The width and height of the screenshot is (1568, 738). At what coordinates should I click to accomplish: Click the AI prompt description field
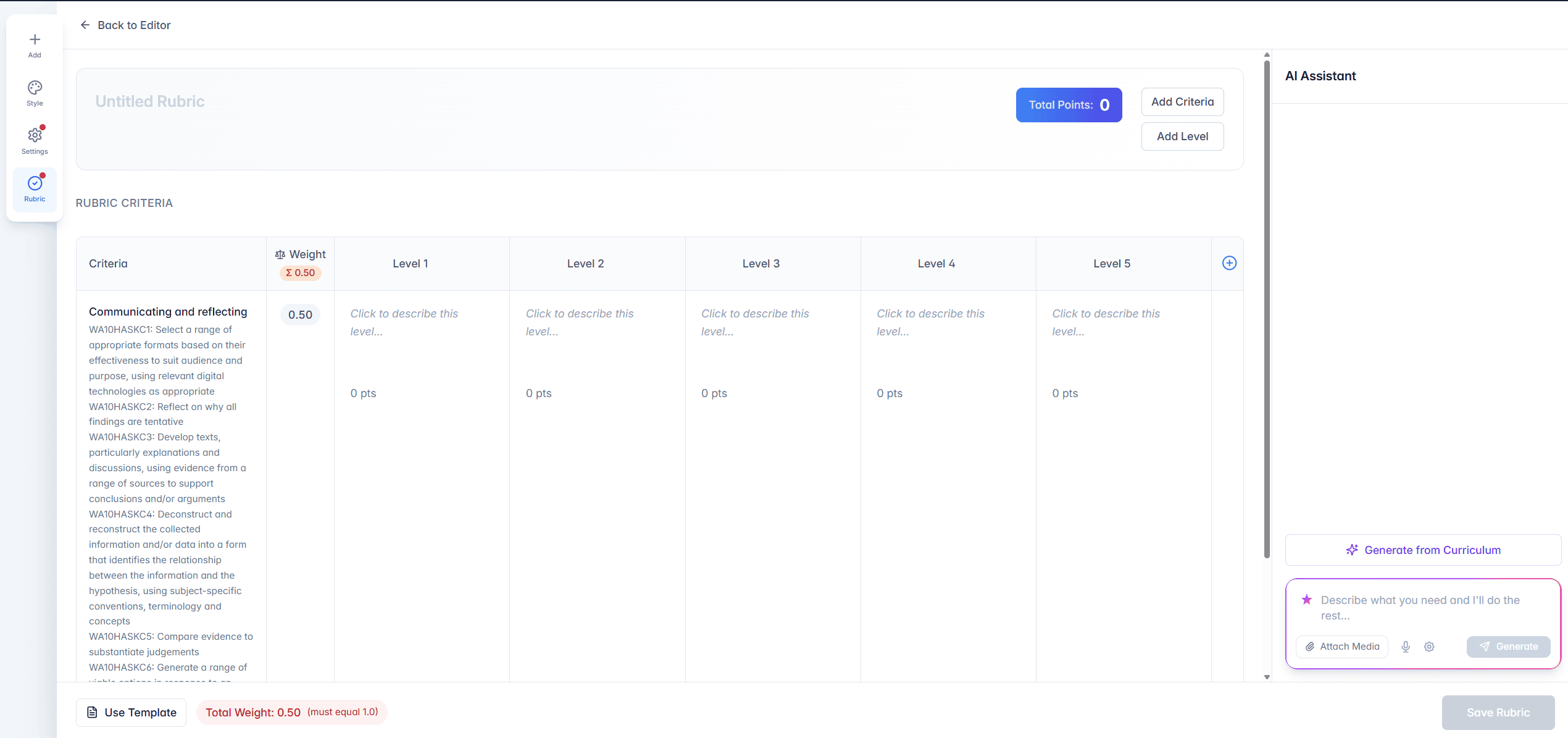click(x=1420, y=608)
